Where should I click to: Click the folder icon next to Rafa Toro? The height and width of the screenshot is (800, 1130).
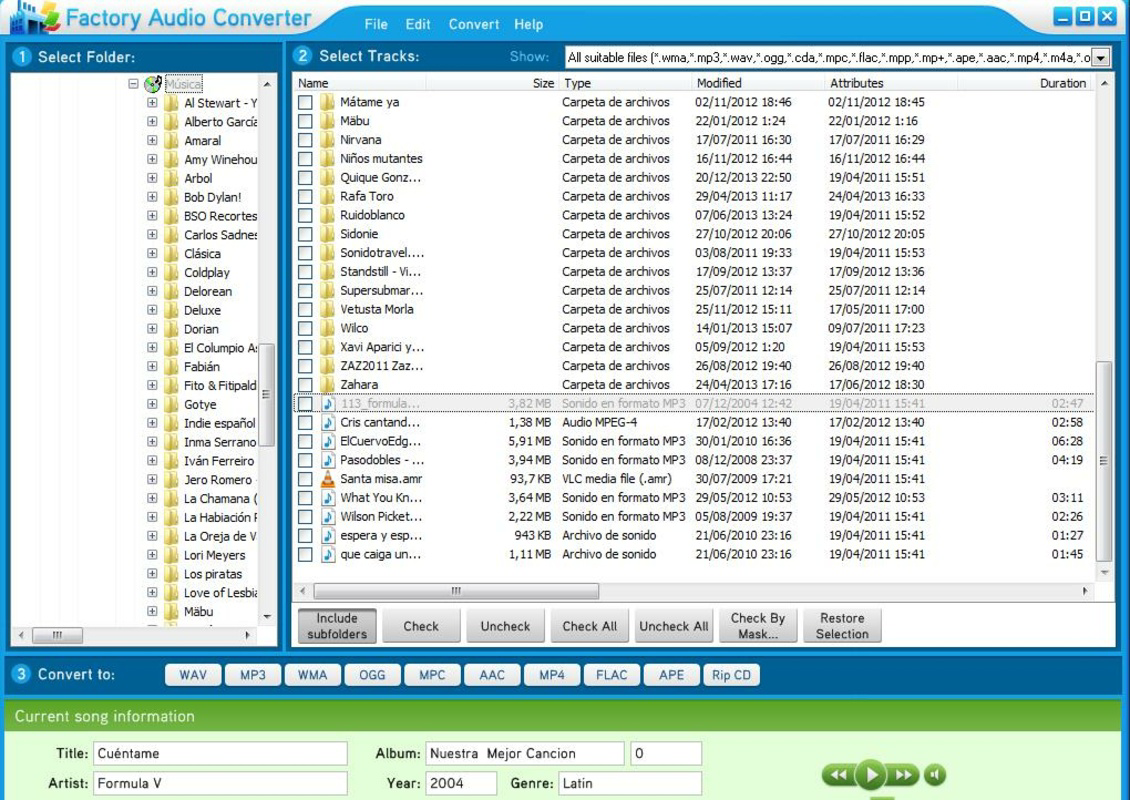[x=328, y=196]
